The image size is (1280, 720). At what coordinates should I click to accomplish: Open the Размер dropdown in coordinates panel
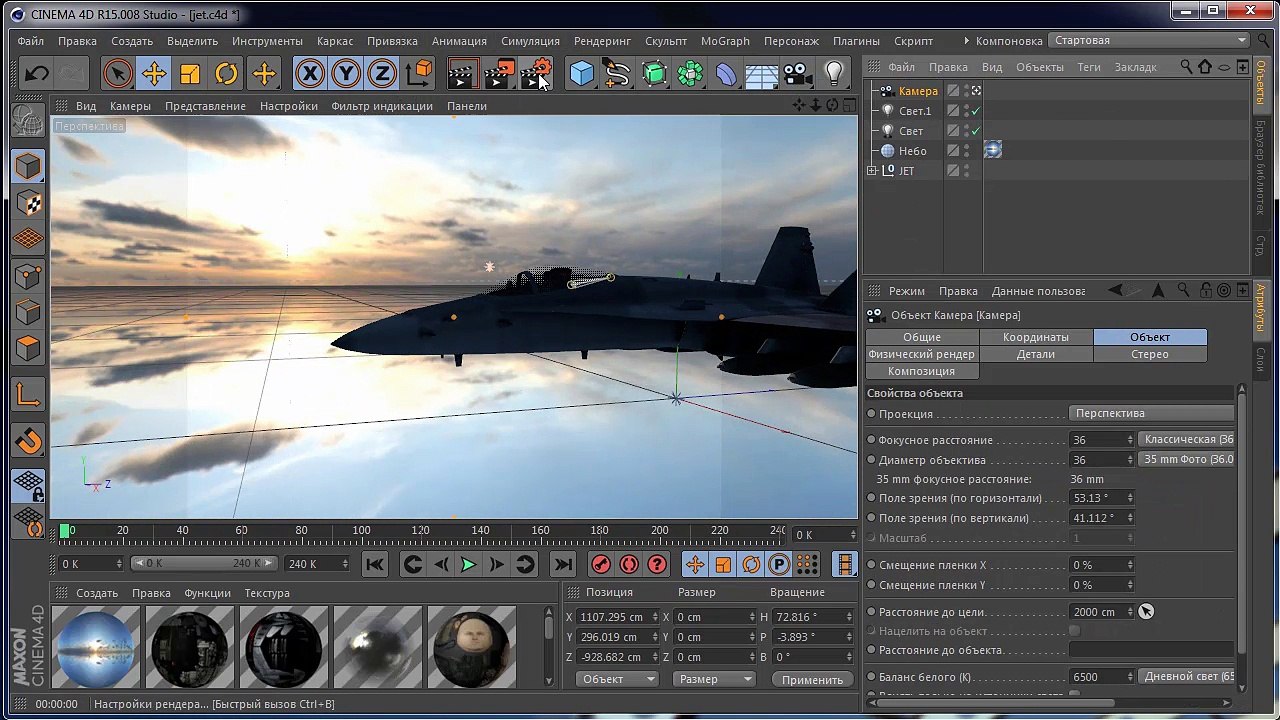pos(713,679)
